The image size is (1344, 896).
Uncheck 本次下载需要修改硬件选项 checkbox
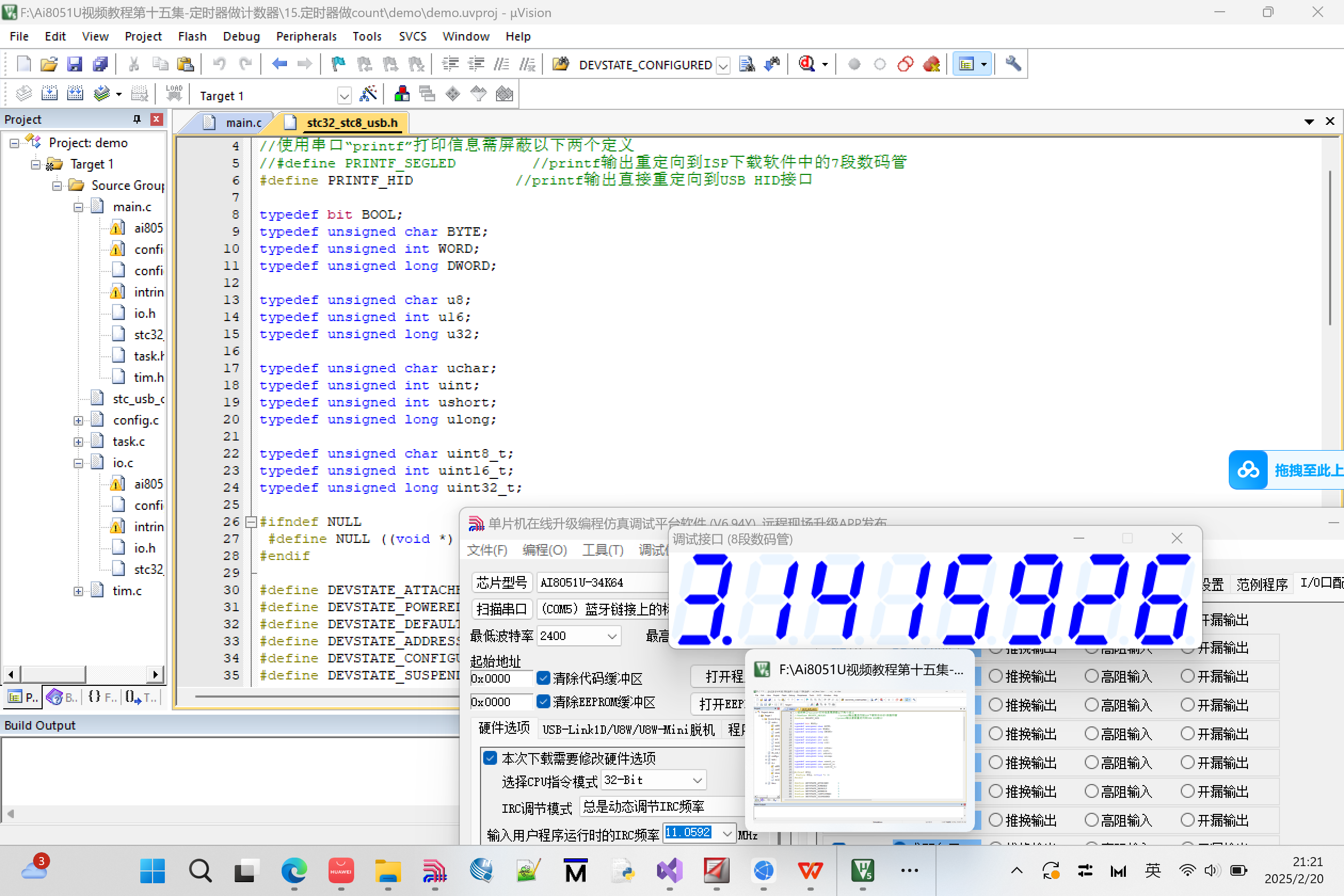coord(490,758)
